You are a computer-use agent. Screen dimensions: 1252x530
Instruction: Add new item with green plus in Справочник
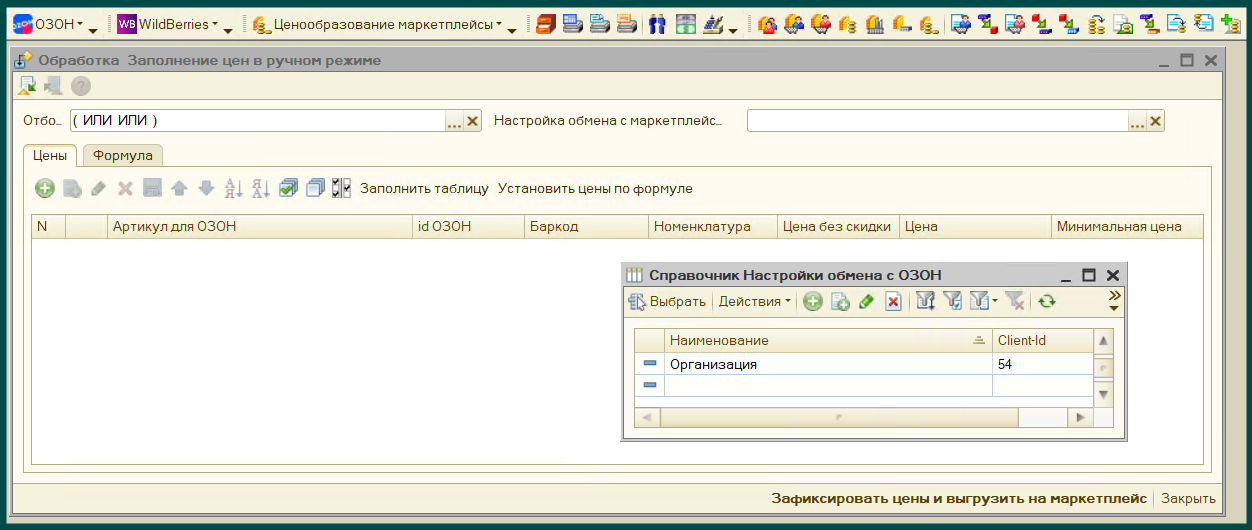[813, 301]
